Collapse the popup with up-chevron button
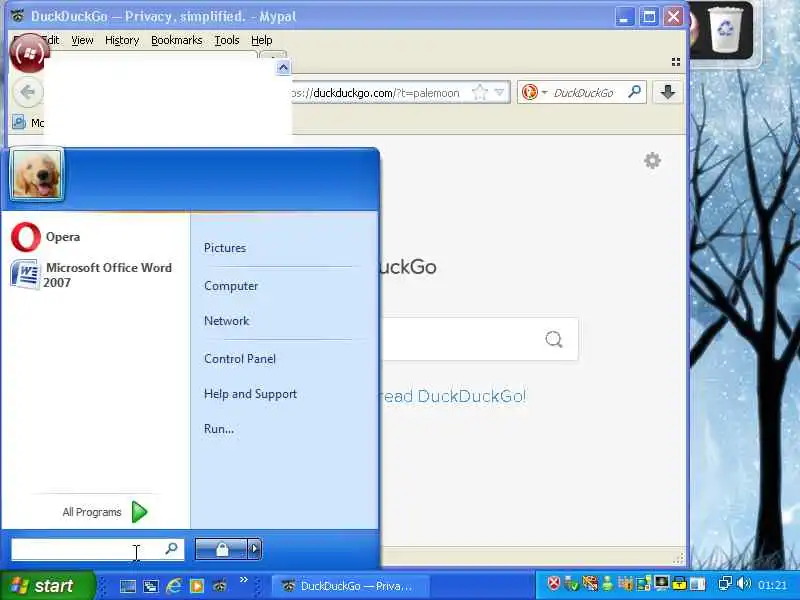Screen dimensions: 800x600 [x=283, y=67]
